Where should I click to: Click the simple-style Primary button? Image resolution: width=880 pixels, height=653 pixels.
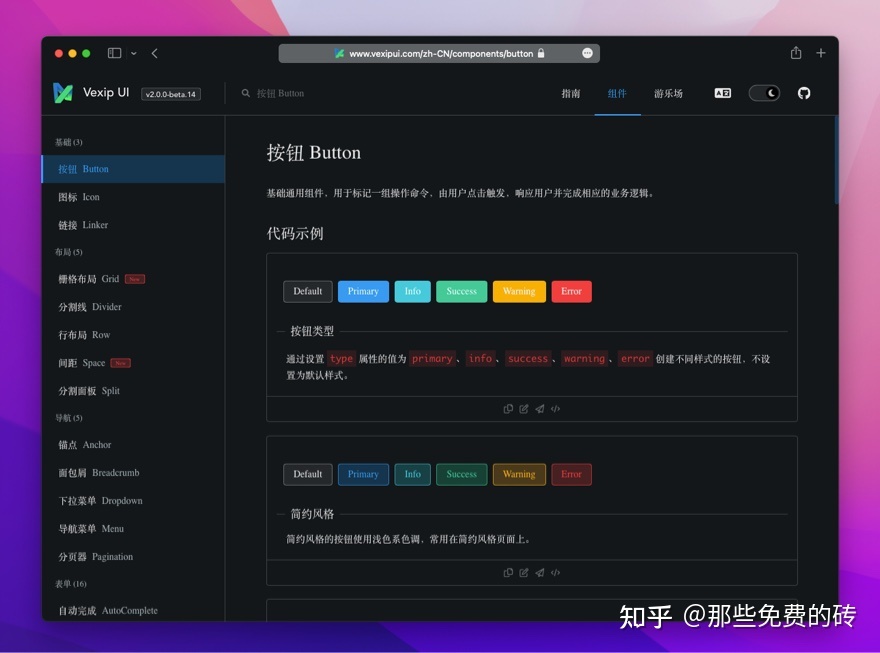363,475
